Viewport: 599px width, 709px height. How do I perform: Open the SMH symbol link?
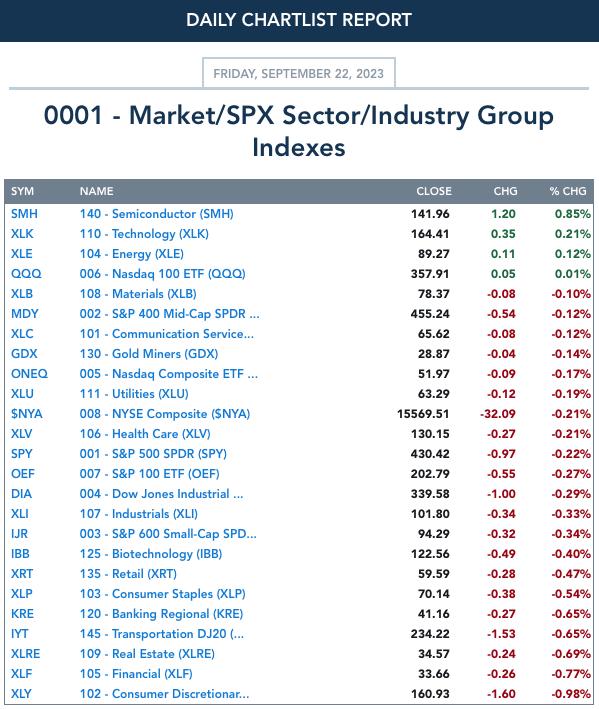24,214
